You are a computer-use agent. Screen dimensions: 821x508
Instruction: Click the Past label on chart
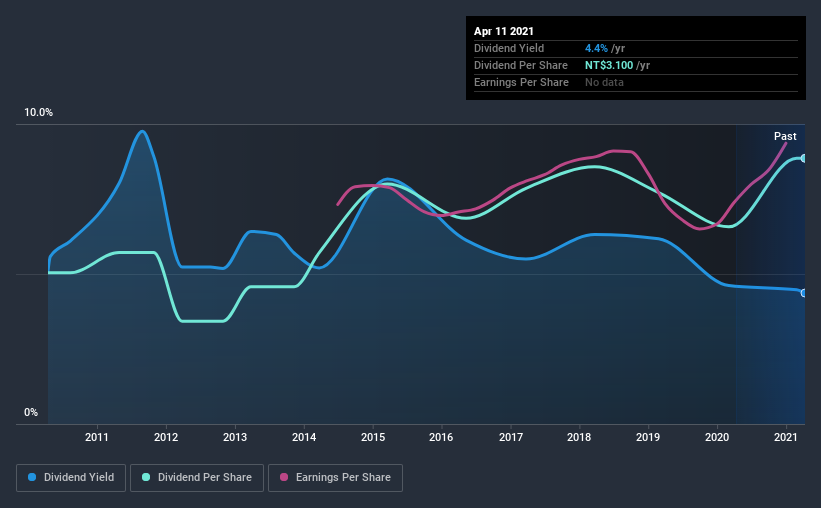785,136
